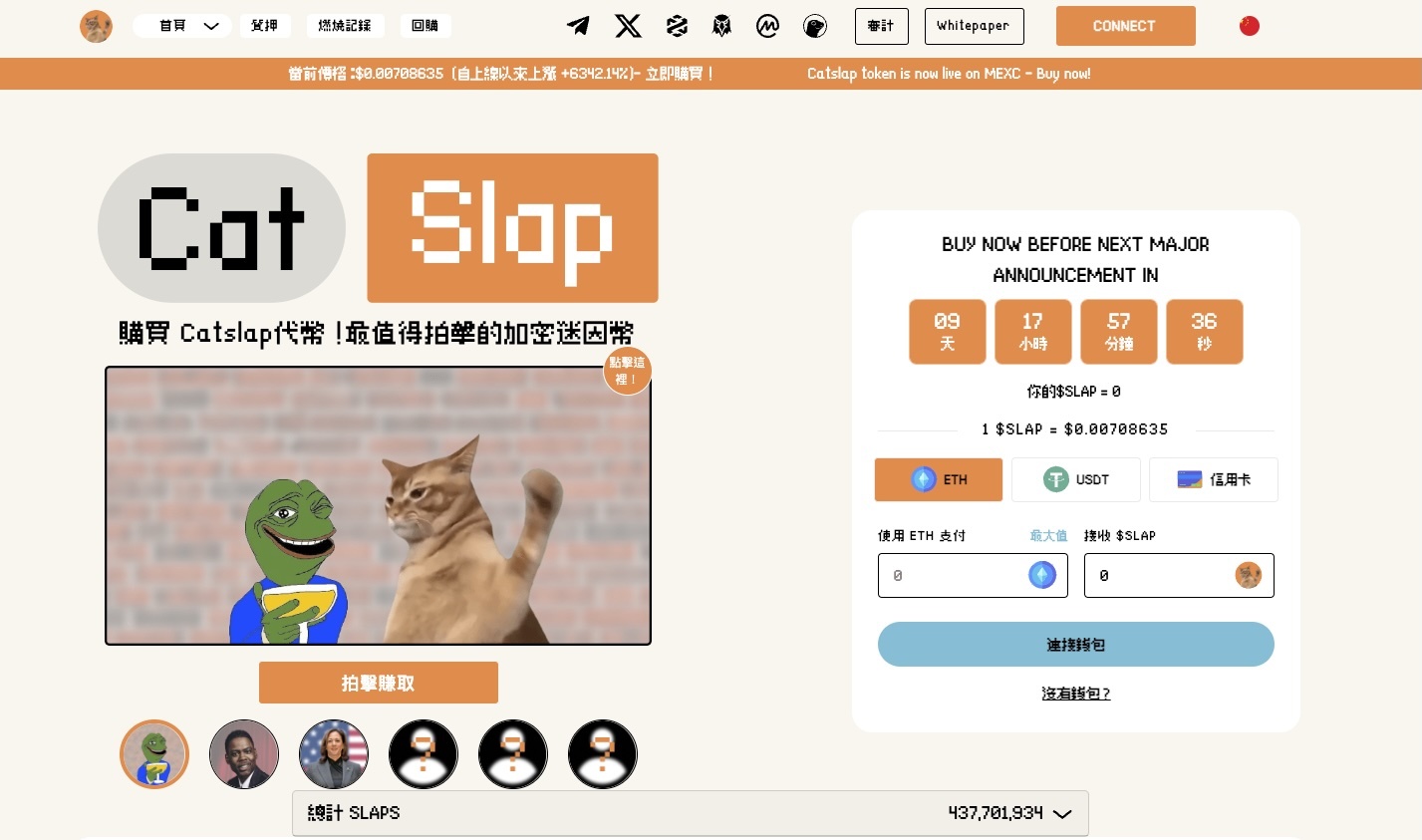Click the DEX Screener icon next to X

point(677,26)
